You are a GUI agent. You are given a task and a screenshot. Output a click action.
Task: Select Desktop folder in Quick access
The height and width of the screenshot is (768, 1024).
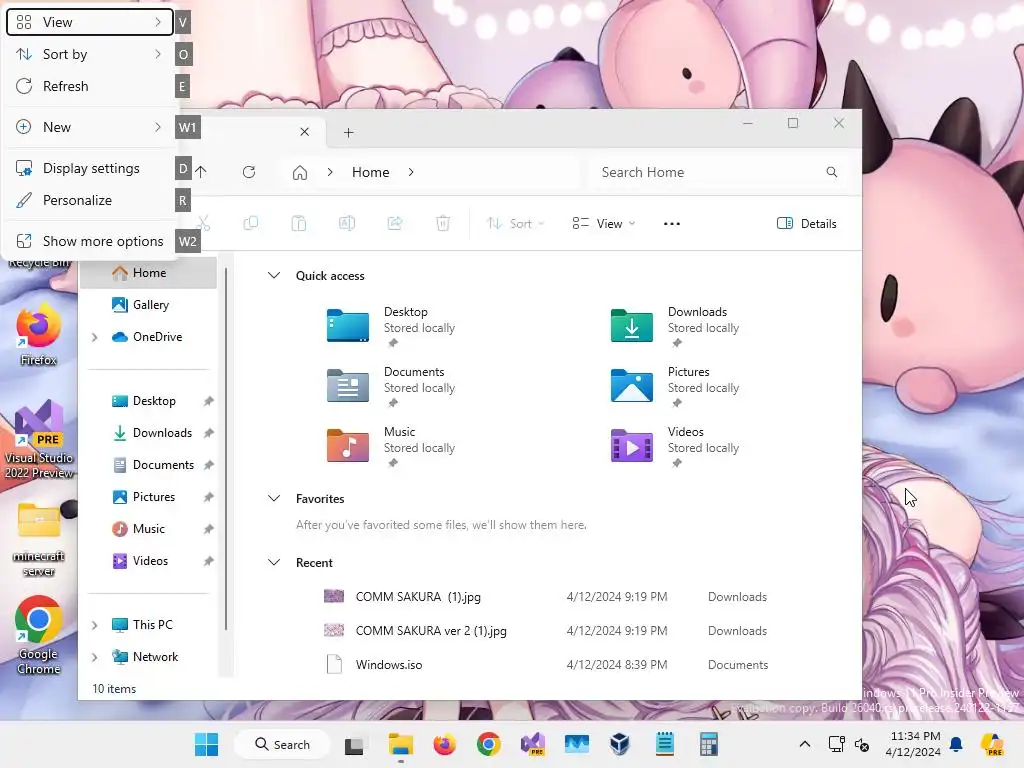[392, 326]
